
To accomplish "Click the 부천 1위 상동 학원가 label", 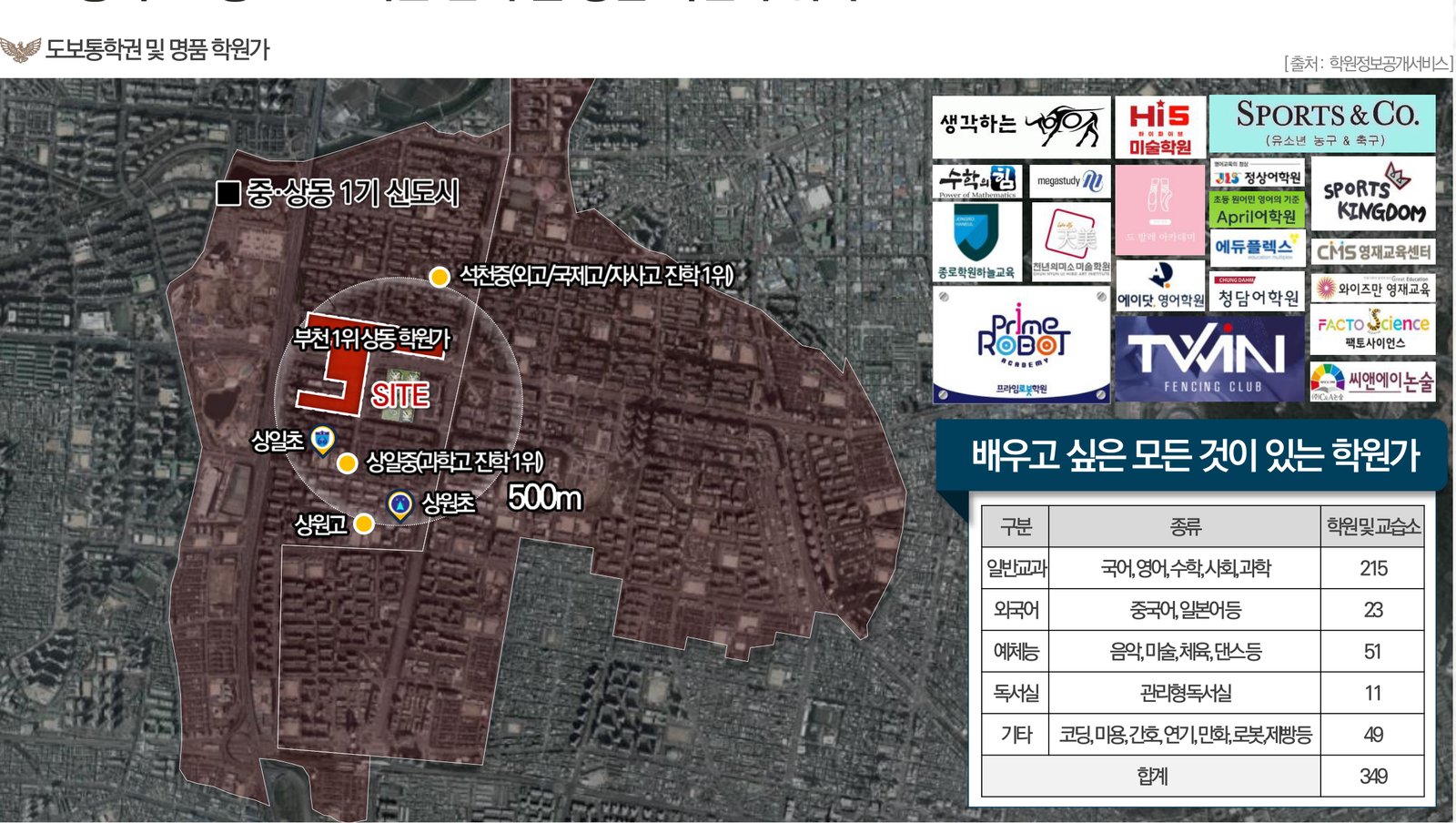I will pyautogui.click(x=372, y=339).
